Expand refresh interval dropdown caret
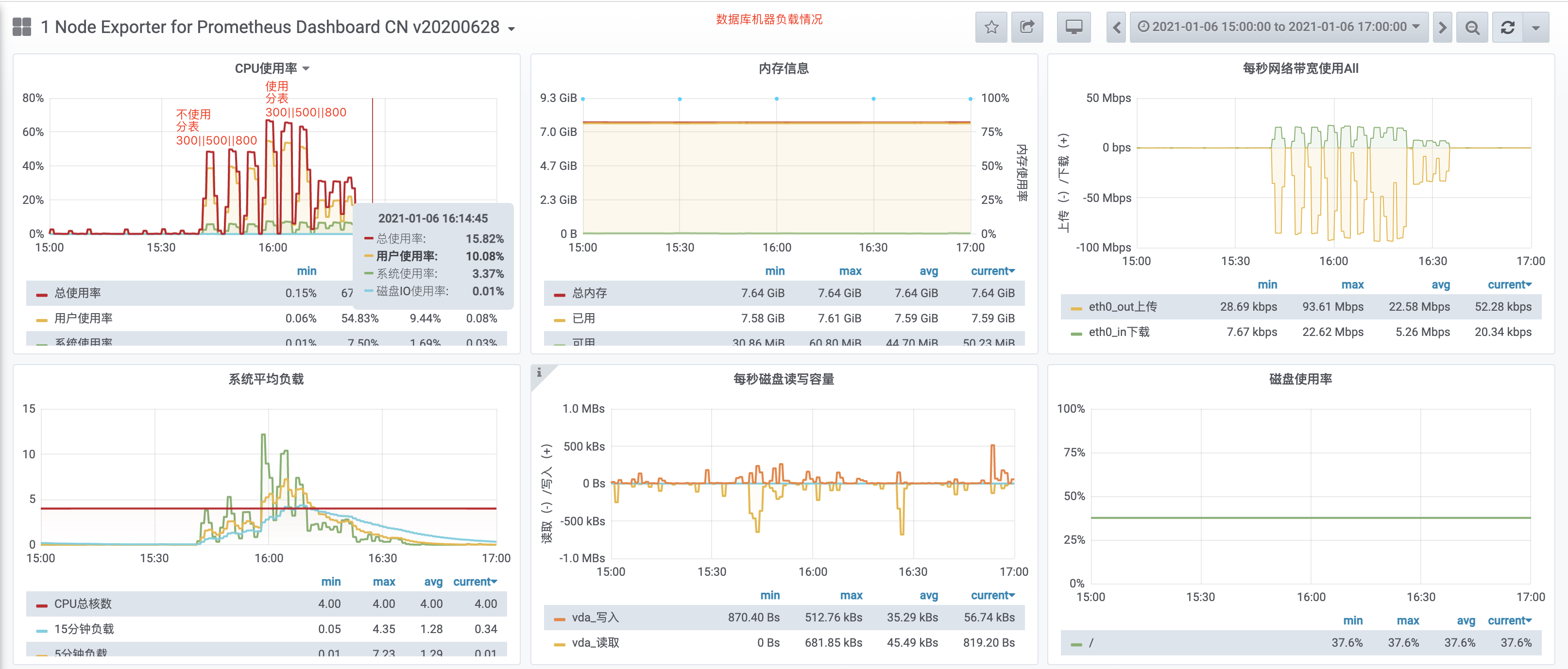The width and height of the screenshot is (1568, 669). click(1536, 27)
